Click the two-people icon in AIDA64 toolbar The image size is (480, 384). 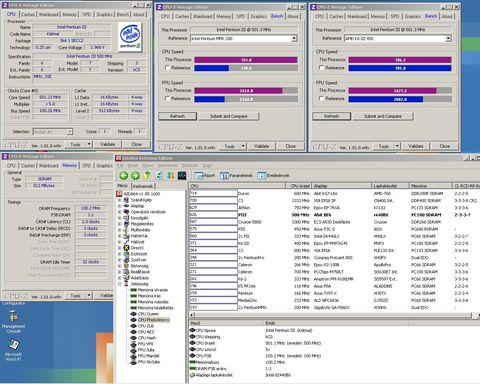(x=171, y=175)
